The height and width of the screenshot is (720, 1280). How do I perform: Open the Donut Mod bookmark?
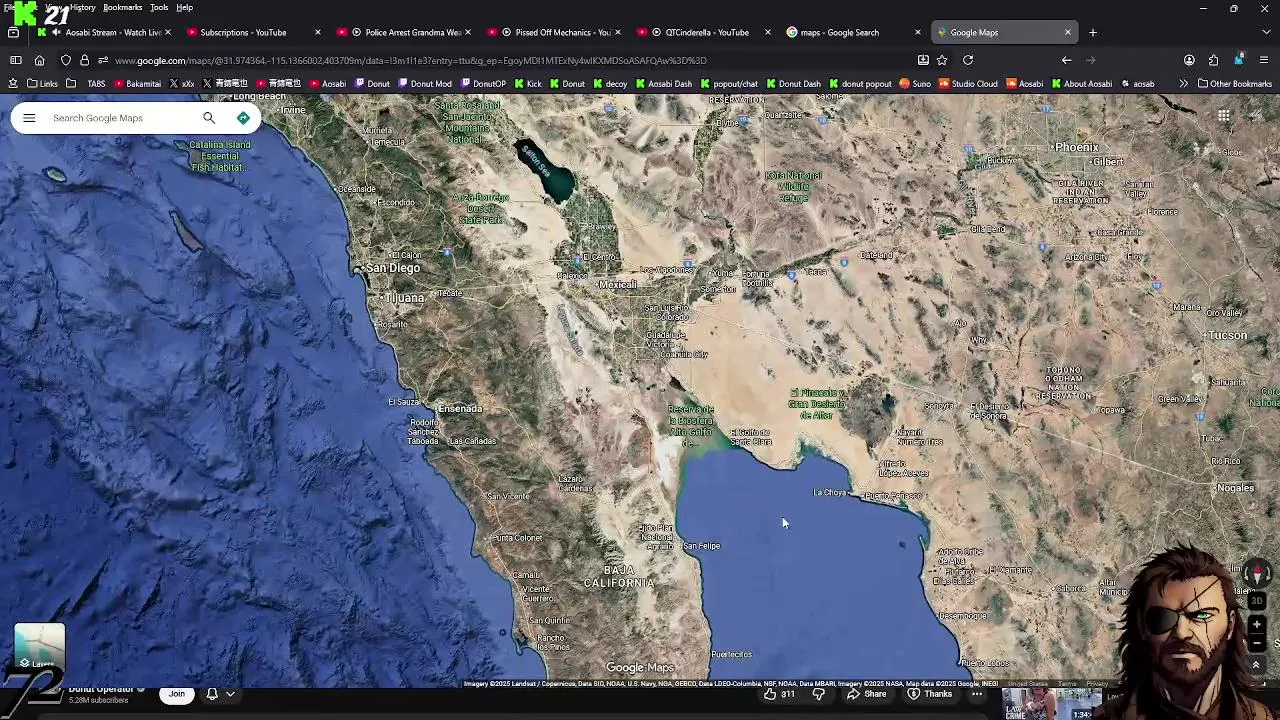click(x=425, y=84)
